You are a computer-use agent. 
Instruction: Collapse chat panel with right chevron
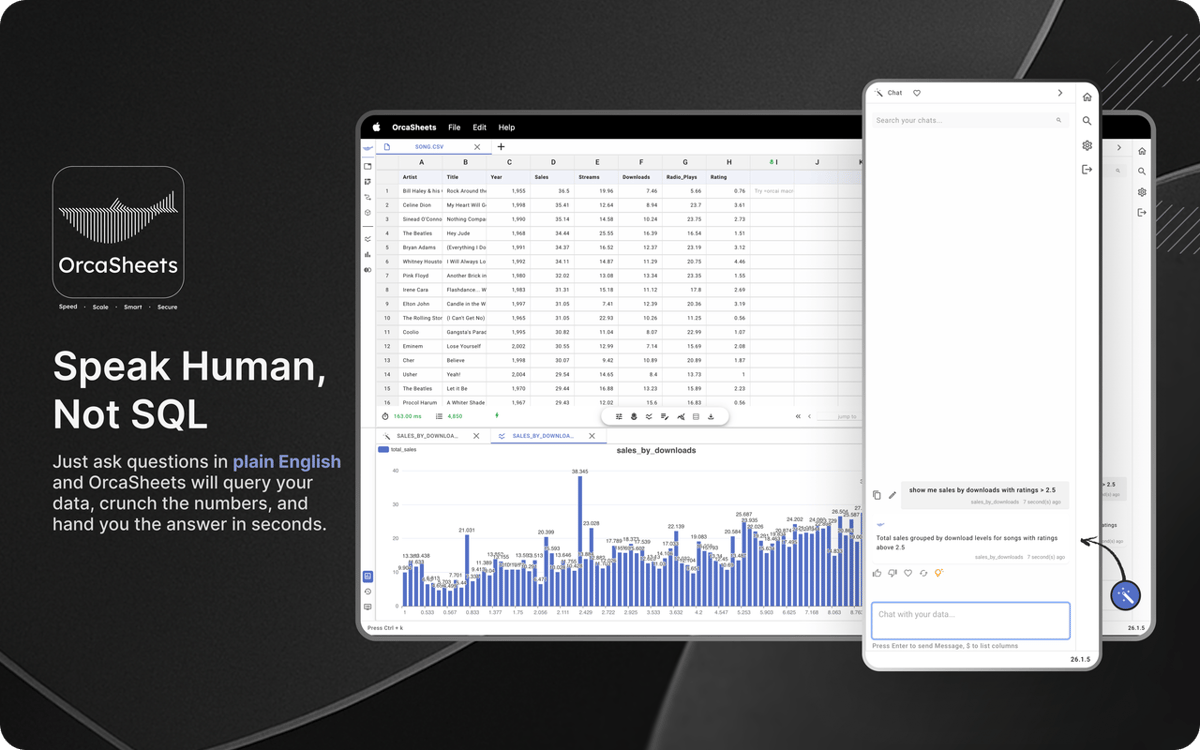click(1060, 93)
